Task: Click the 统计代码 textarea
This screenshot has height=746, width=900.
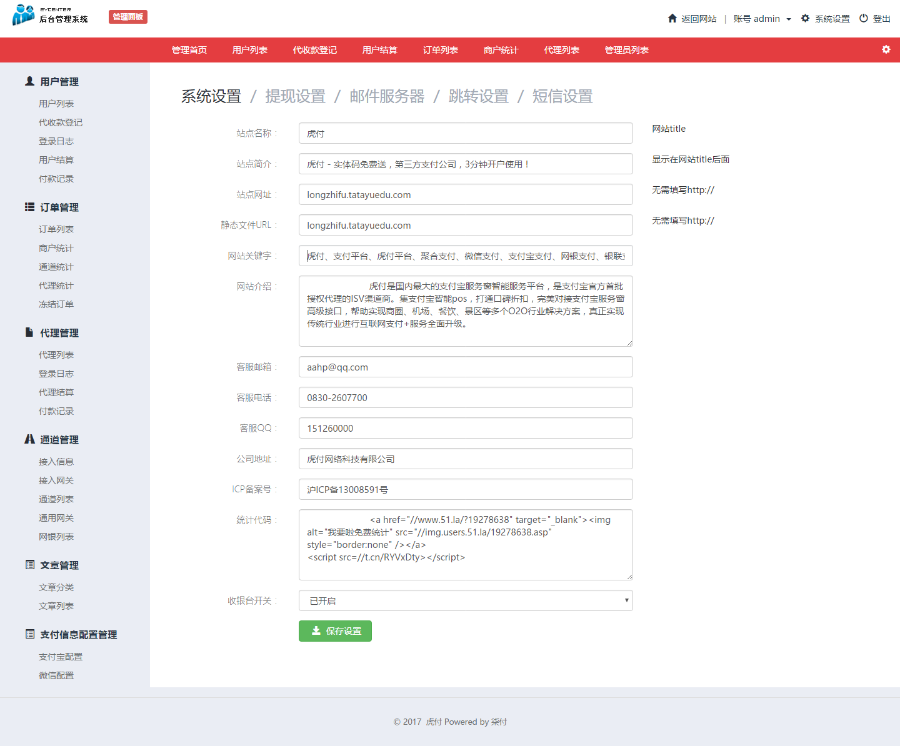Action: coord(465,545)
